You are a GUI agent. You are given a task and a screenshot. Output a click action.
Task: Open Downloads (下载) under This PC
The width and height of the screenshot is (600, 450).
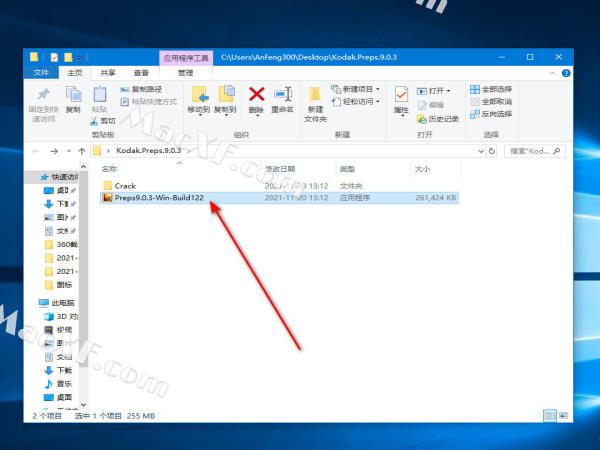tap(58, 370)
